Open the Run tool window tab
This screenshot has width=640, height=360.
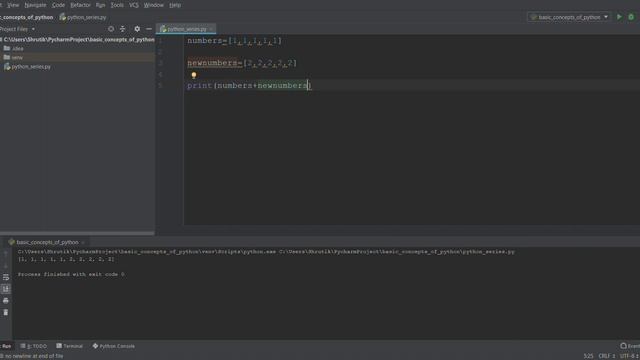click(6, 346)
